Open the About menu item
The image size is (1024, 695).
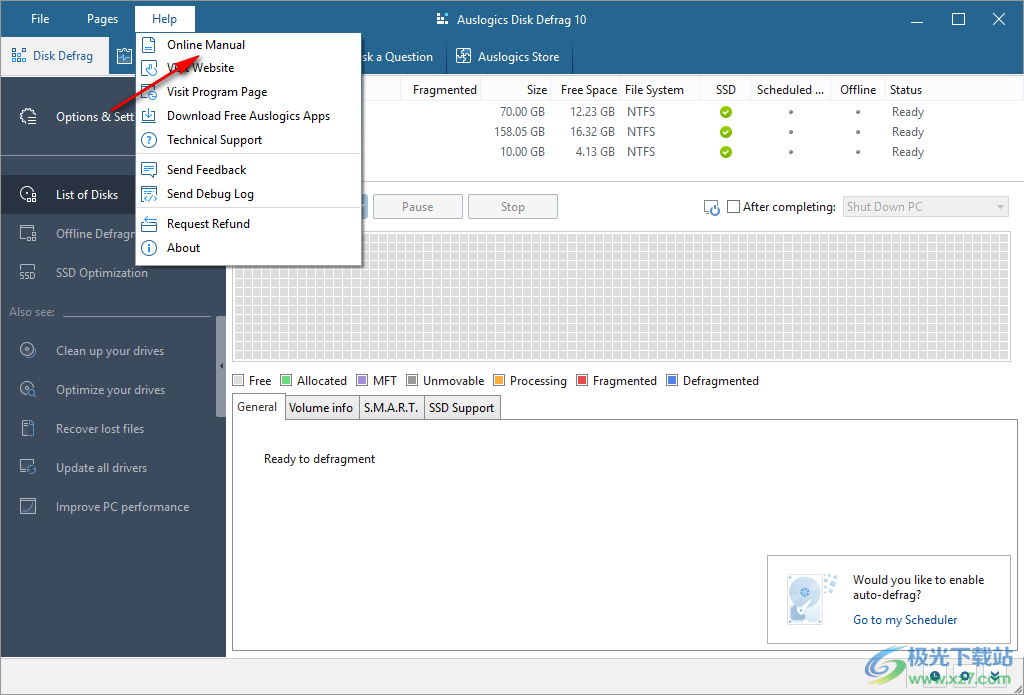click(249, 248)
